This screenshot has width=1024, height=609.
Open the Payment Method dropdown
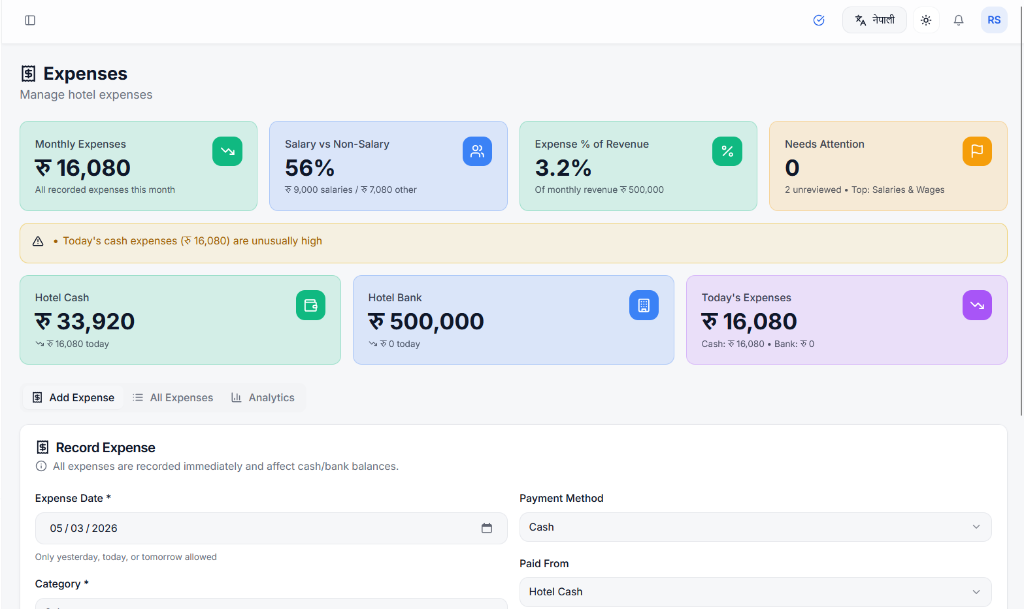(x=755, y=527)
